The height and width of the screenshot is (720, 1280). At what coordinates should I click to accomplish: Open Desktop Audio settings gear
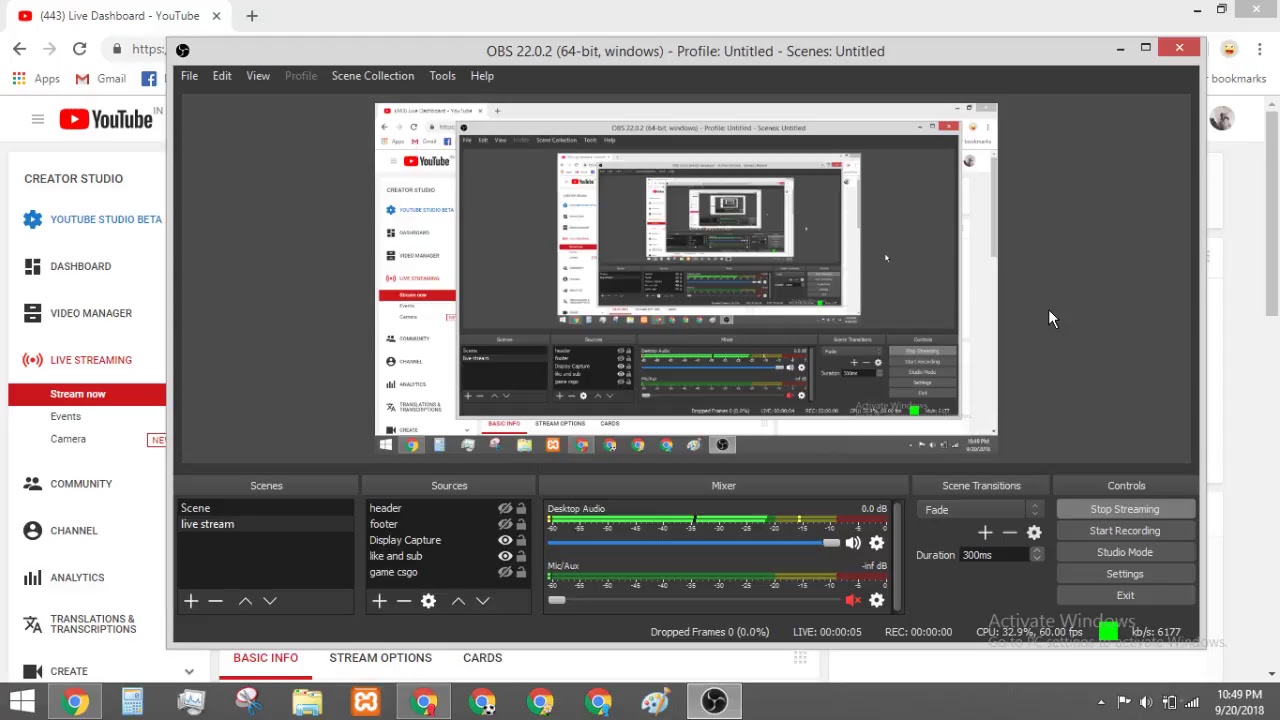[x=877, y=543]
